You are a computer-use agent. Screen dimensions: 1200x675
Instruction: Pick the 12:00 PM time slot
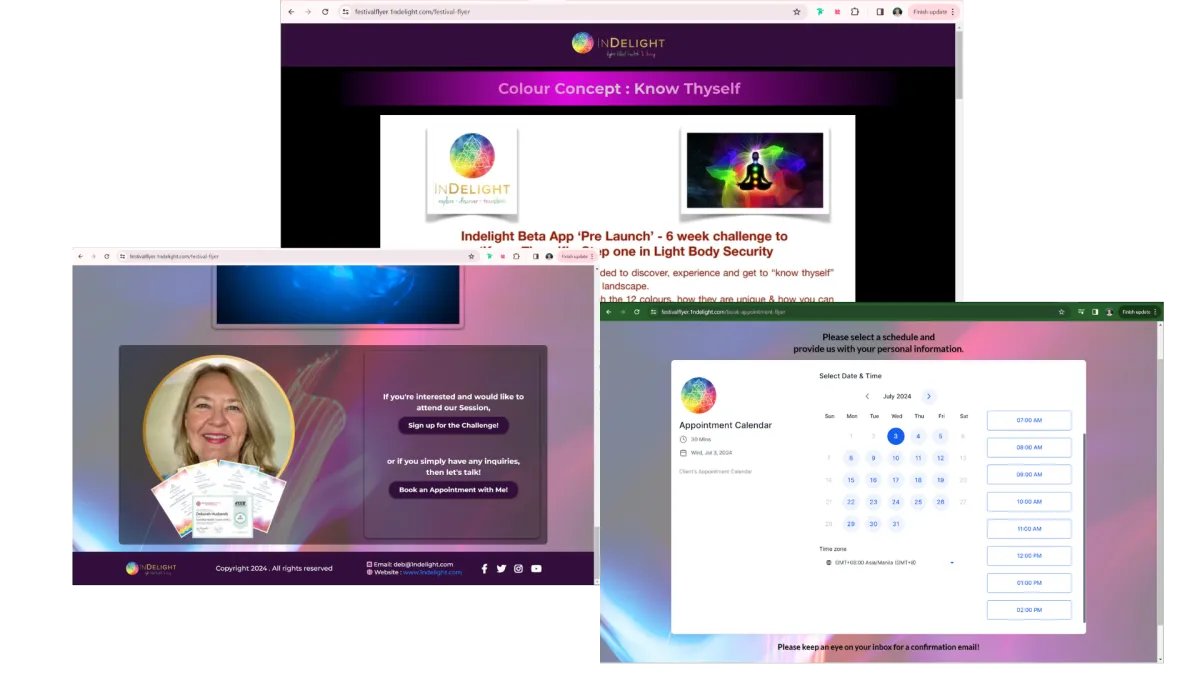click(1029, 555)
